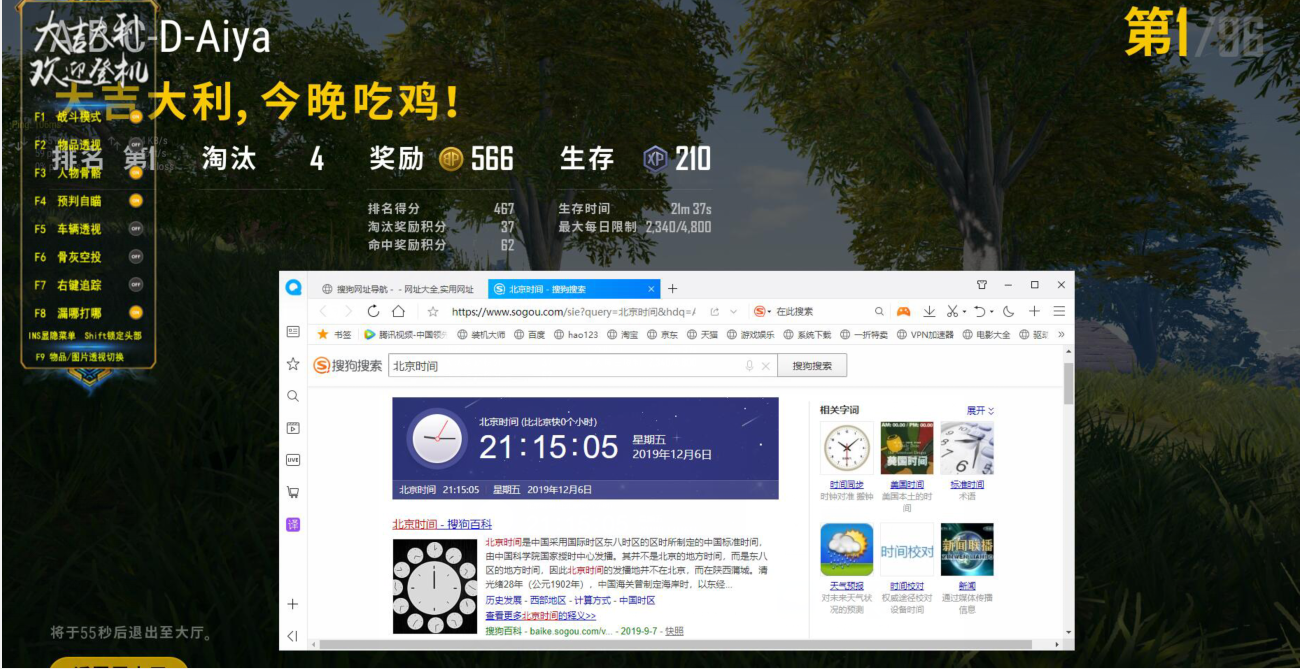Image resolution: width=1300 pixels, height=669 pixels.
Task: Click the 搜狗搜索 search button
Action: (x=812, y=366)
